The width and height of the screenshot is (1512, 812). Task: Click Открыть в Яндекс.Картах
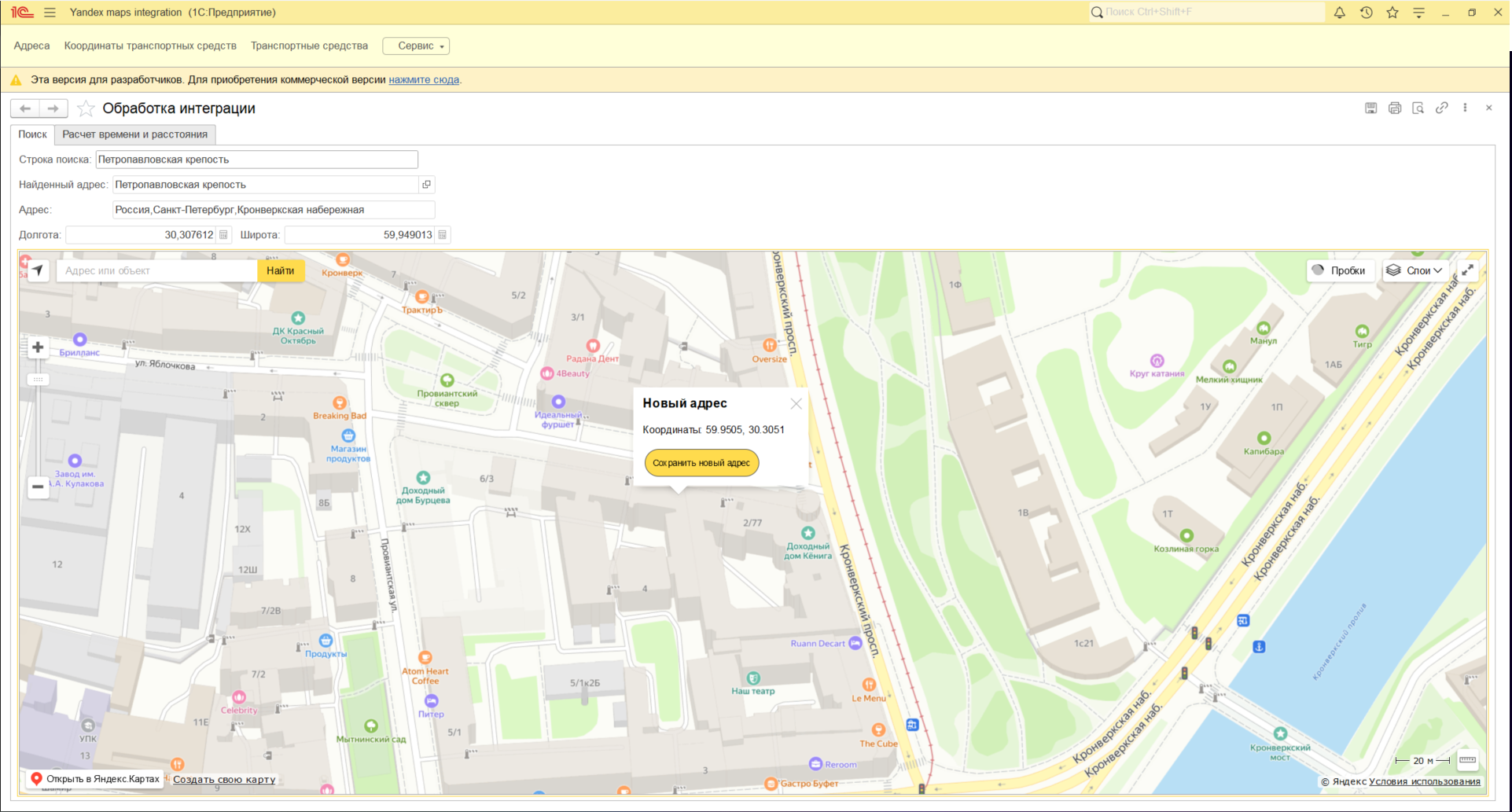[x=95, y=779]
